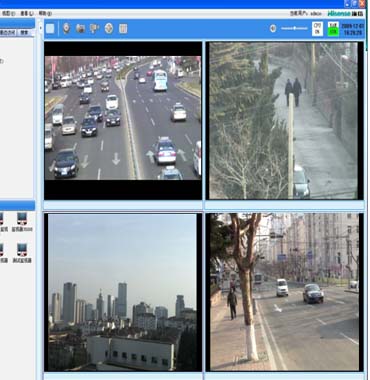Click the Hisense logo

tap(345, 14)
